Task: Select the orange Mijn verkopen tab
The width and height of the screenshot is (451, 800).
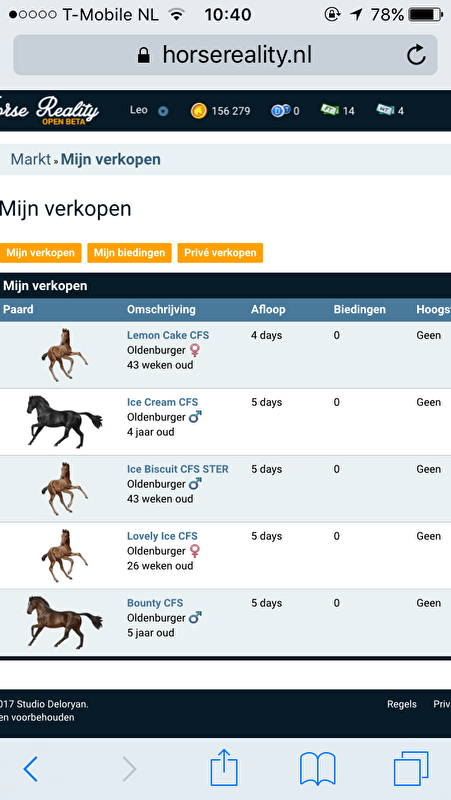Action: [41, 253]
